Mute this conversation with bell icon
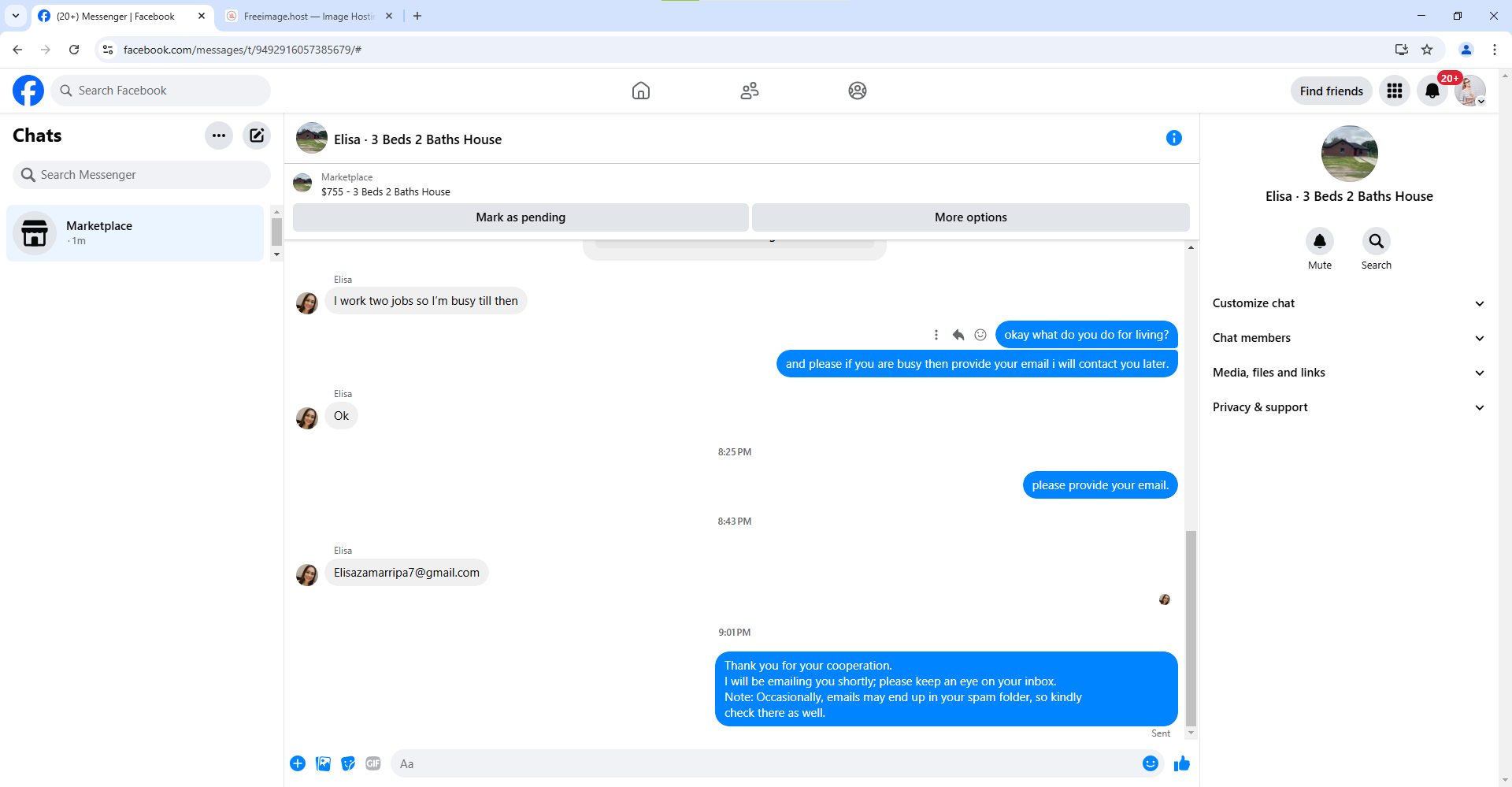The image size is (1512, 787). point(1320,241)
